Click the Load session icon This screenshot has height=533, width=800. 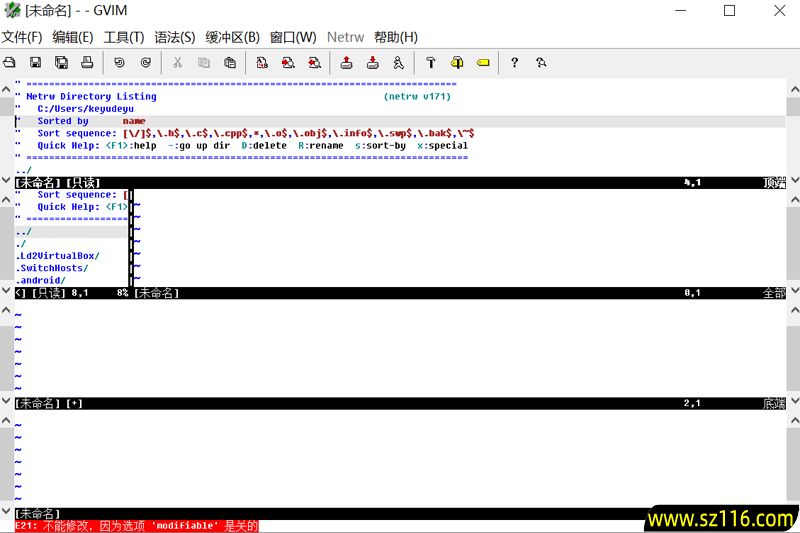(346, 62)
